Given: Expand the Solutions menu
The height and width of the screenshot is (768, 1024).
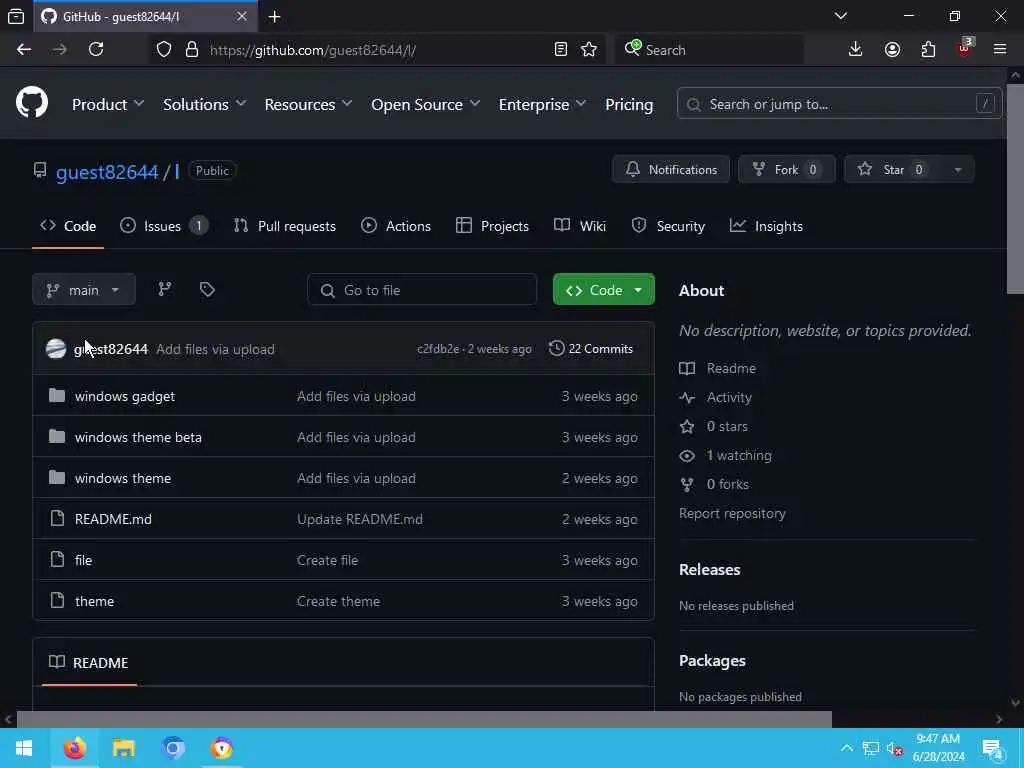Looking at the screenshot, I should [204, 104].
